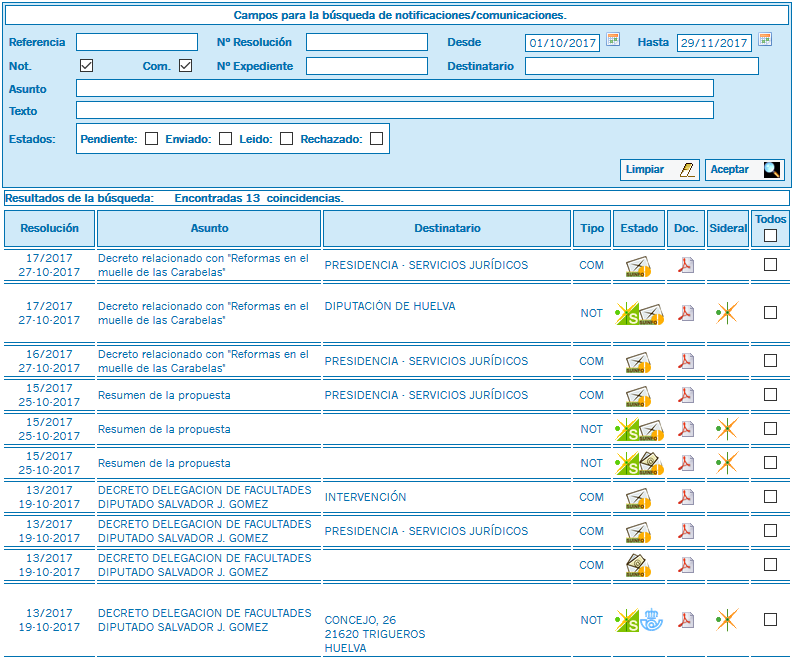Click the Estado column header
795x658 pixels.
pyautogui.click(x=639, y=228)
